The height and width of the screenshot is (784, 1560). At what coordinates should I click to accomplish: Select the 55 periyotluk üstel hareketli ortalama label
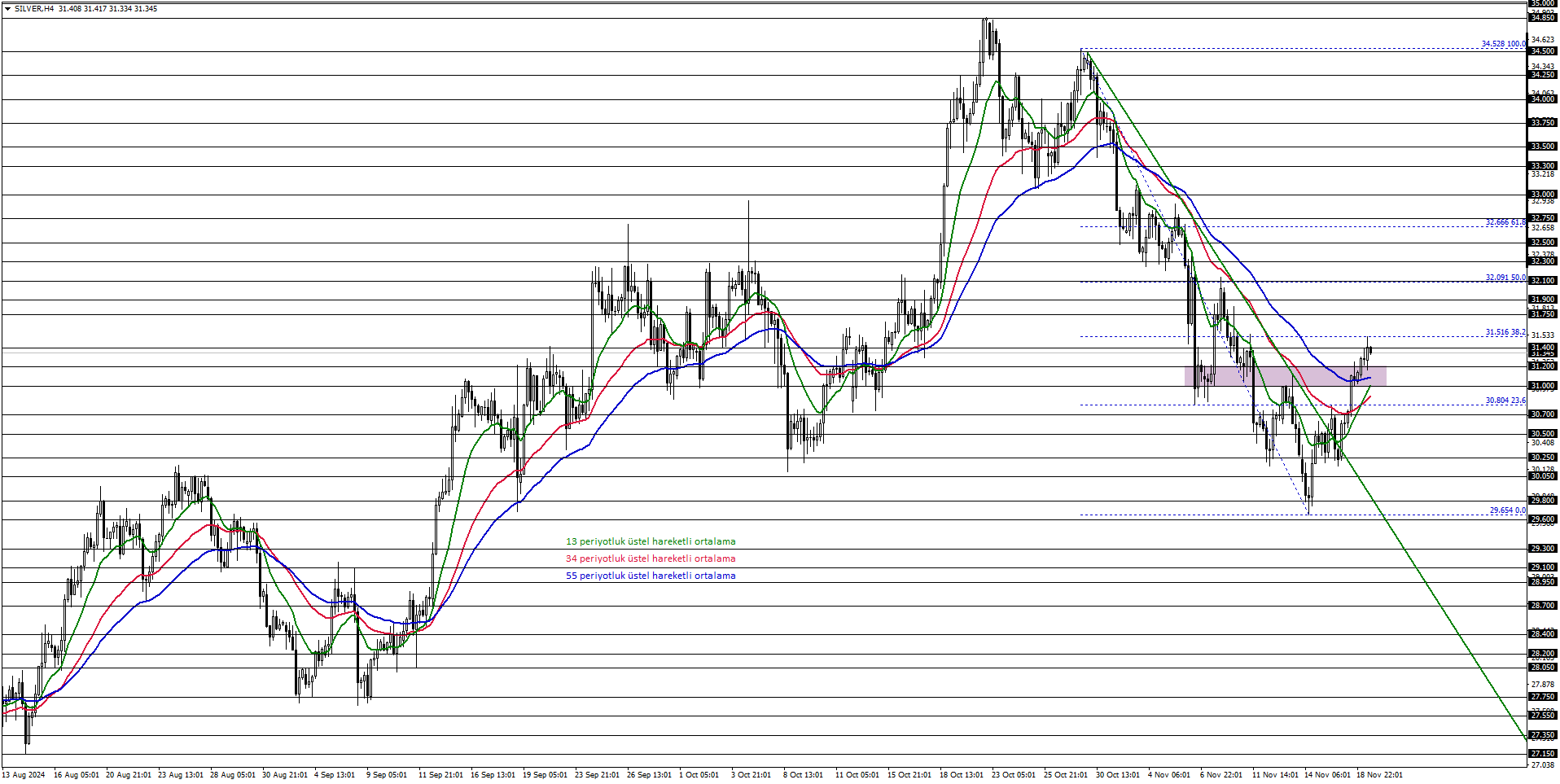(651, 576)
